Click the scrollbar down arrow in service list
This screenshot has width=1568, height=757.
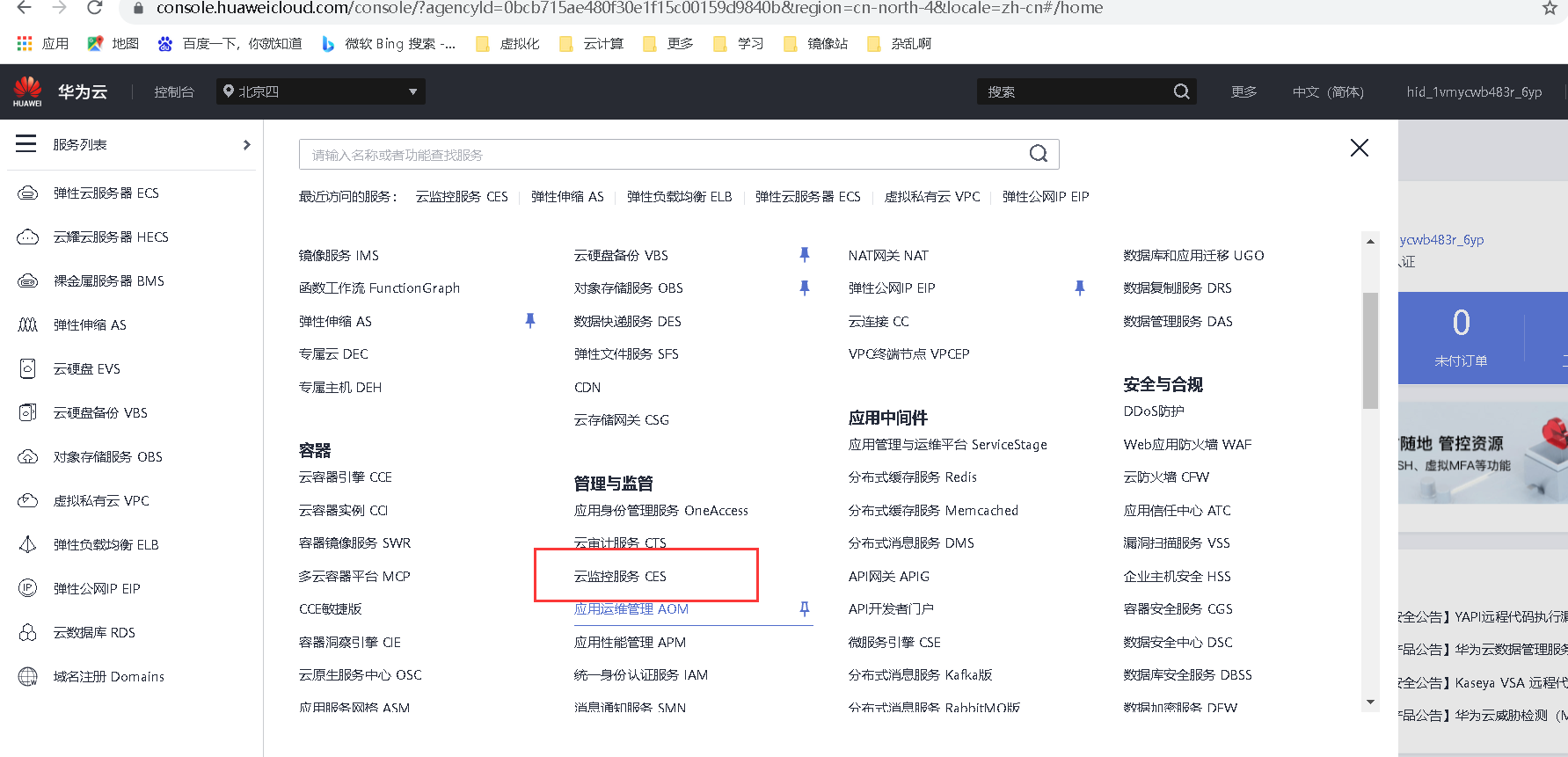1370,702
